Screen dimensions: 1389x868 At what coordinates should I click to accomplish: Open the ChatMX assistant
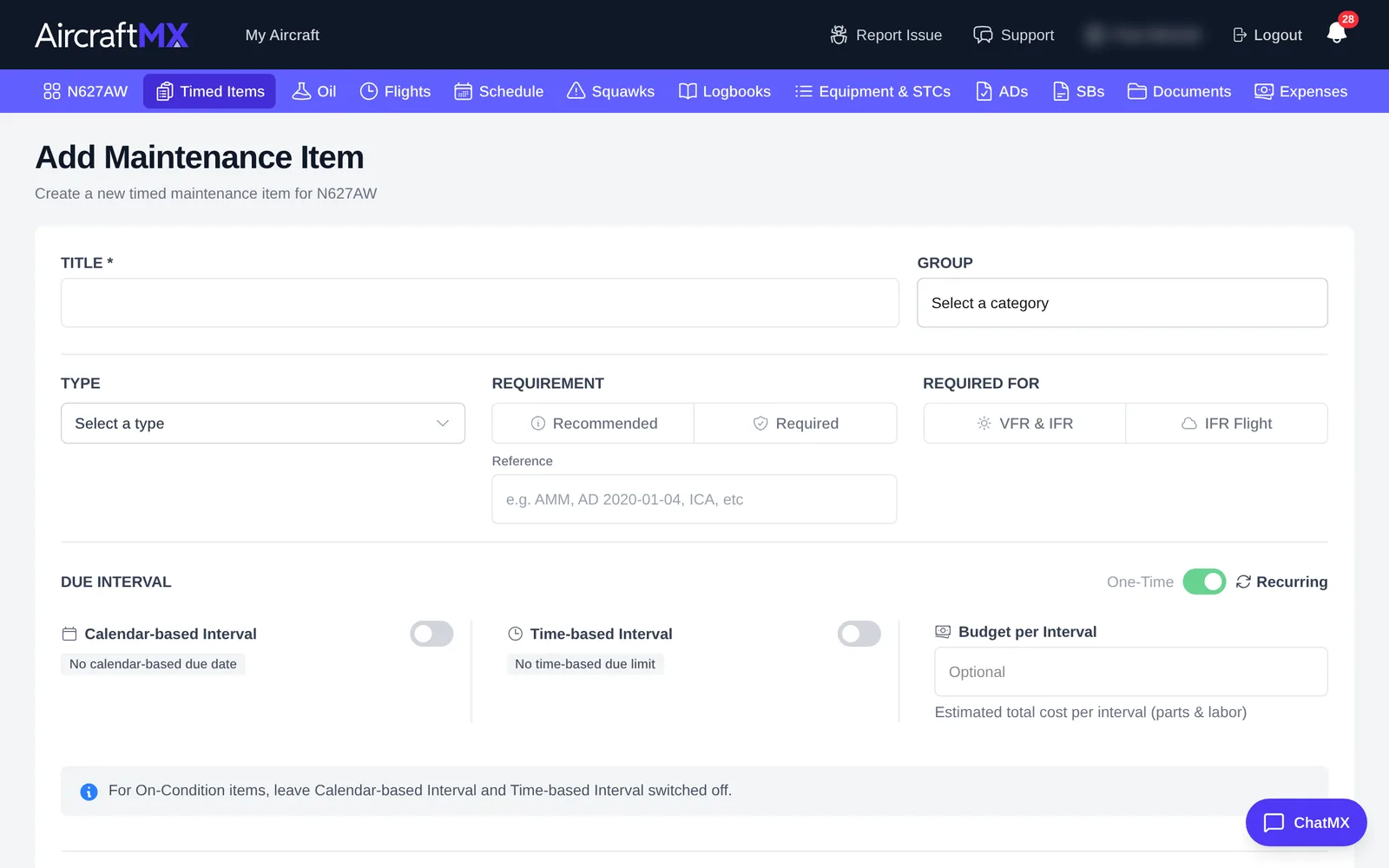click(x=1307, y=822)
